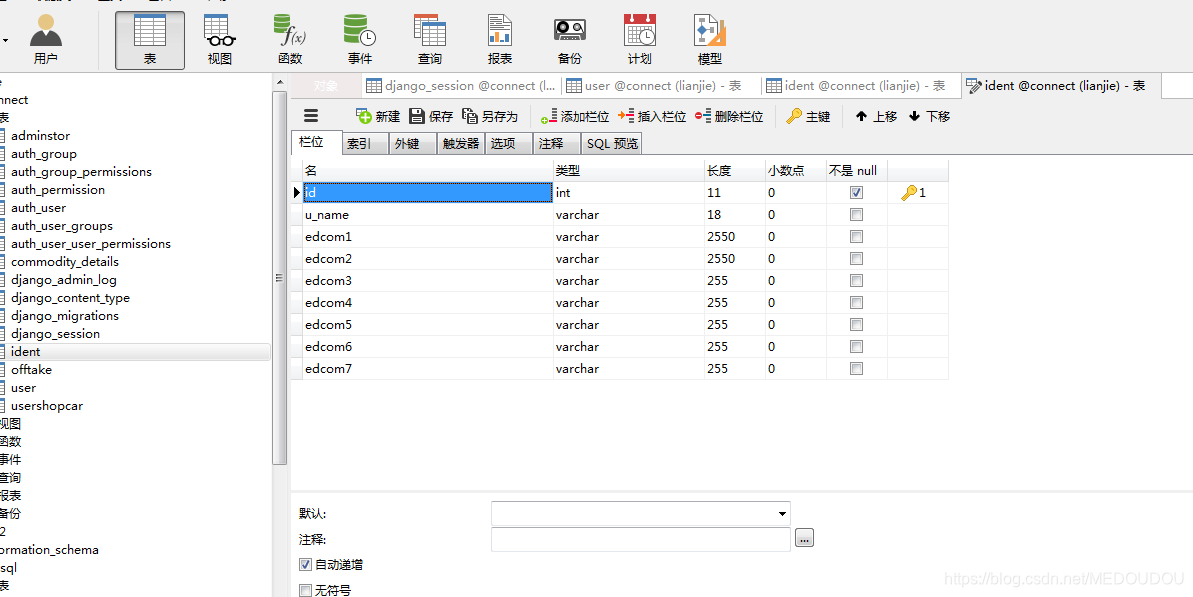
Task: Click the u_name field name cell
Action: (428, 215)
